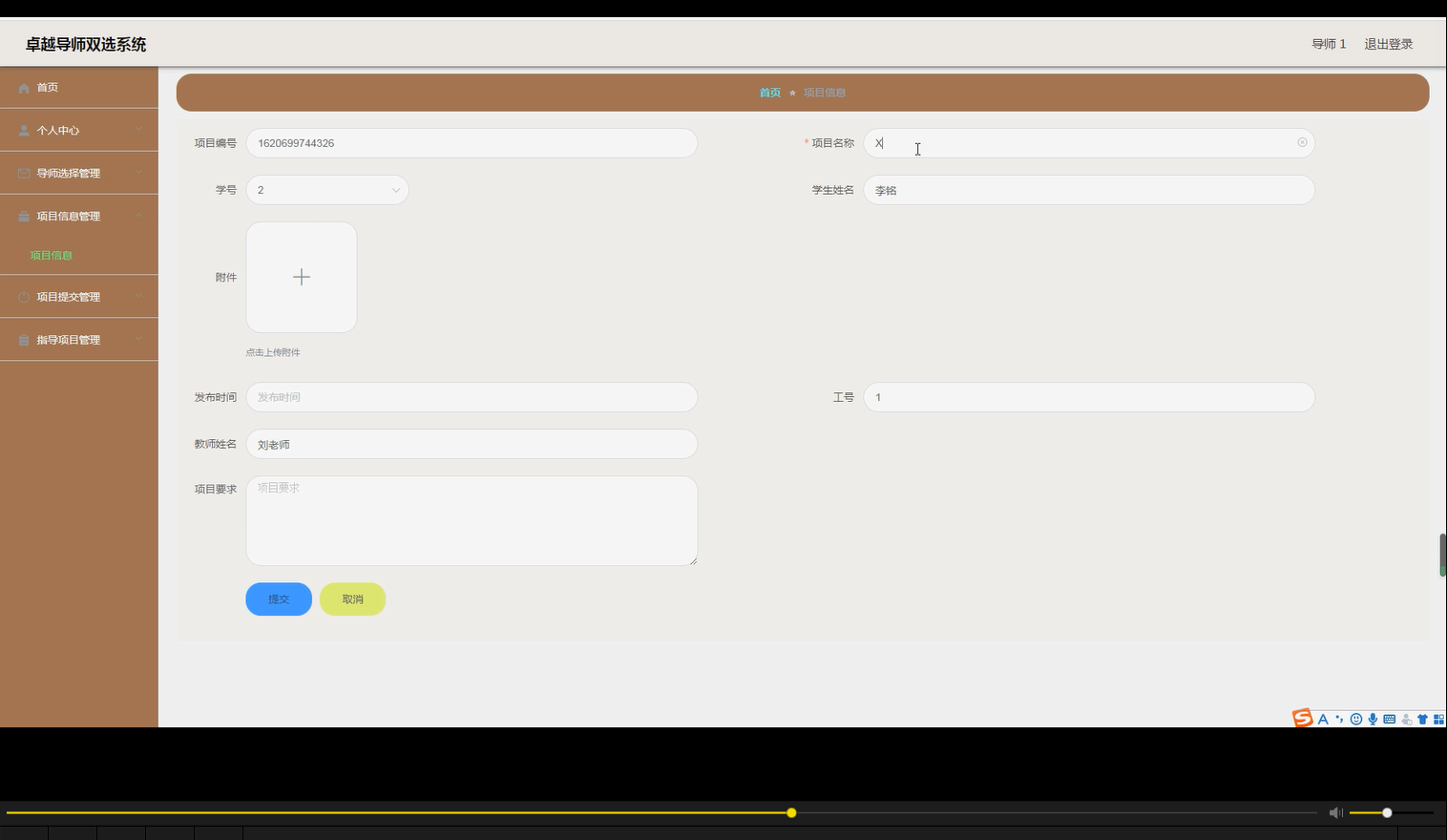Focus the 工号 input field
The image size is (1447, 840).
(1089, 397)
